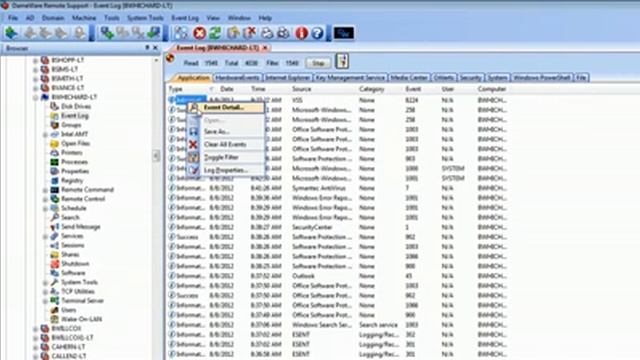Click the Disk Drives icon in tree

(x=54, y=106)
